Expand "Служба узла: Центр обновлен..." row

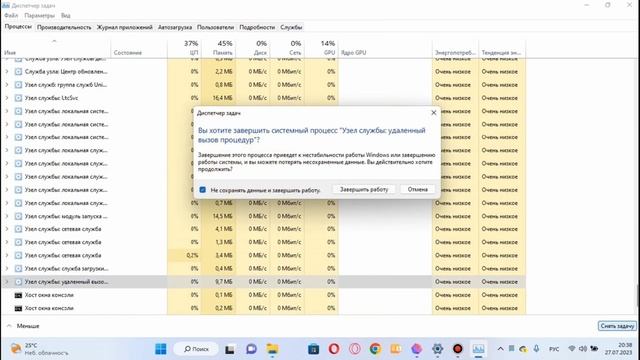7,71
